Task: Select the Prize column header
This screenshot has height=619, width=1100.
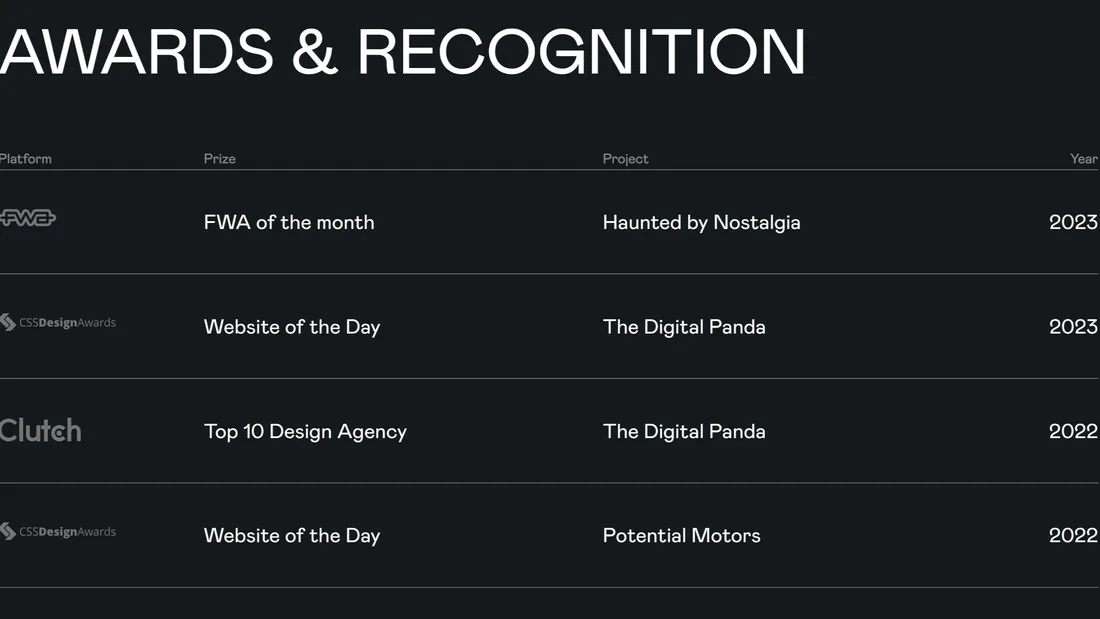Action: coord(220,159)
